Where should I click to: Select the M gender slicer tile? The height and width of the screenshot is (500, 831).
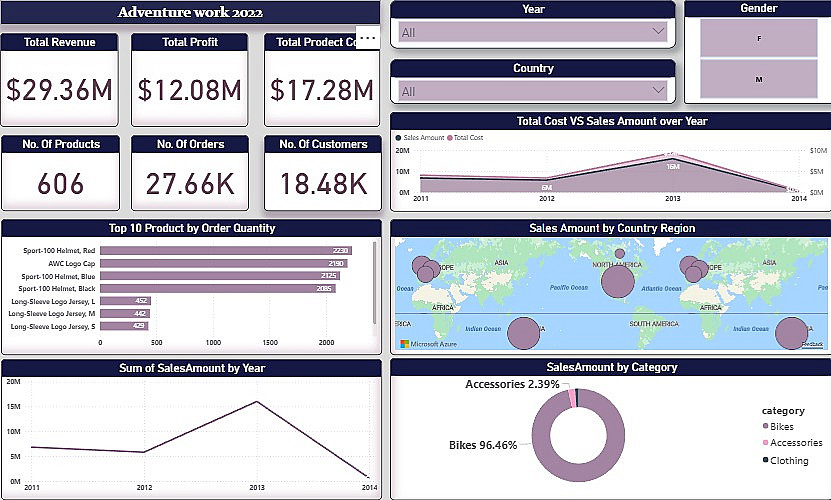[x=758, y=79]
